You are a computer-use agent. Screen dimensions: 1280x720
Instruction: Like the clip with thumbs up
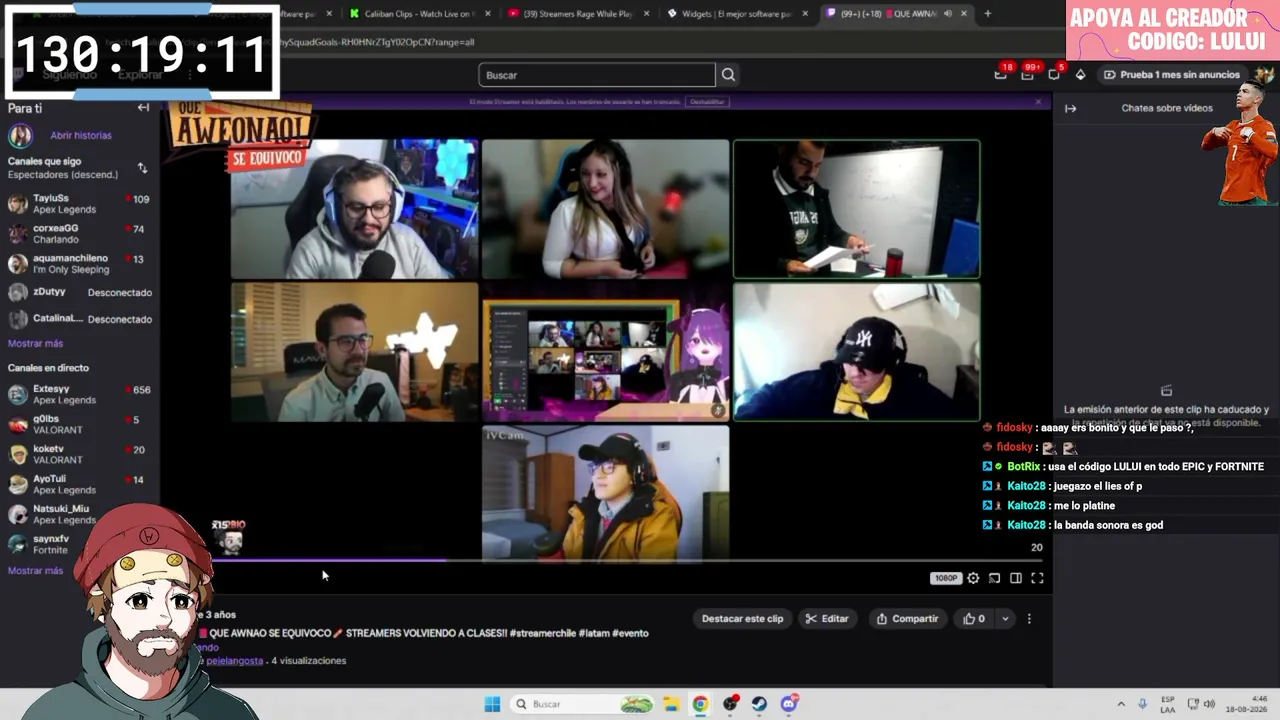[x=974, y=619]
